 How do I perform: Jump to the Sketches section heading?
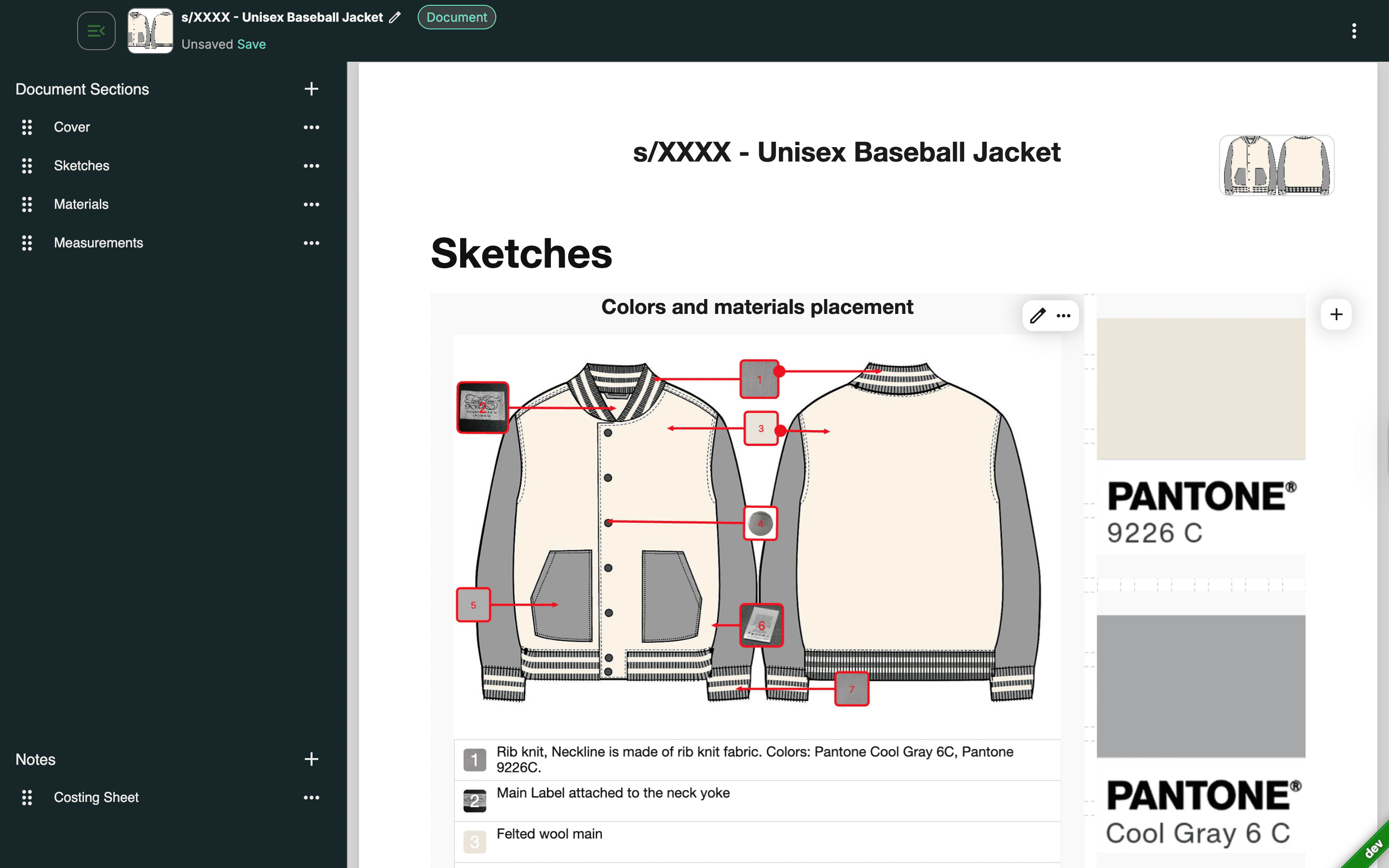tap(82, 166)
